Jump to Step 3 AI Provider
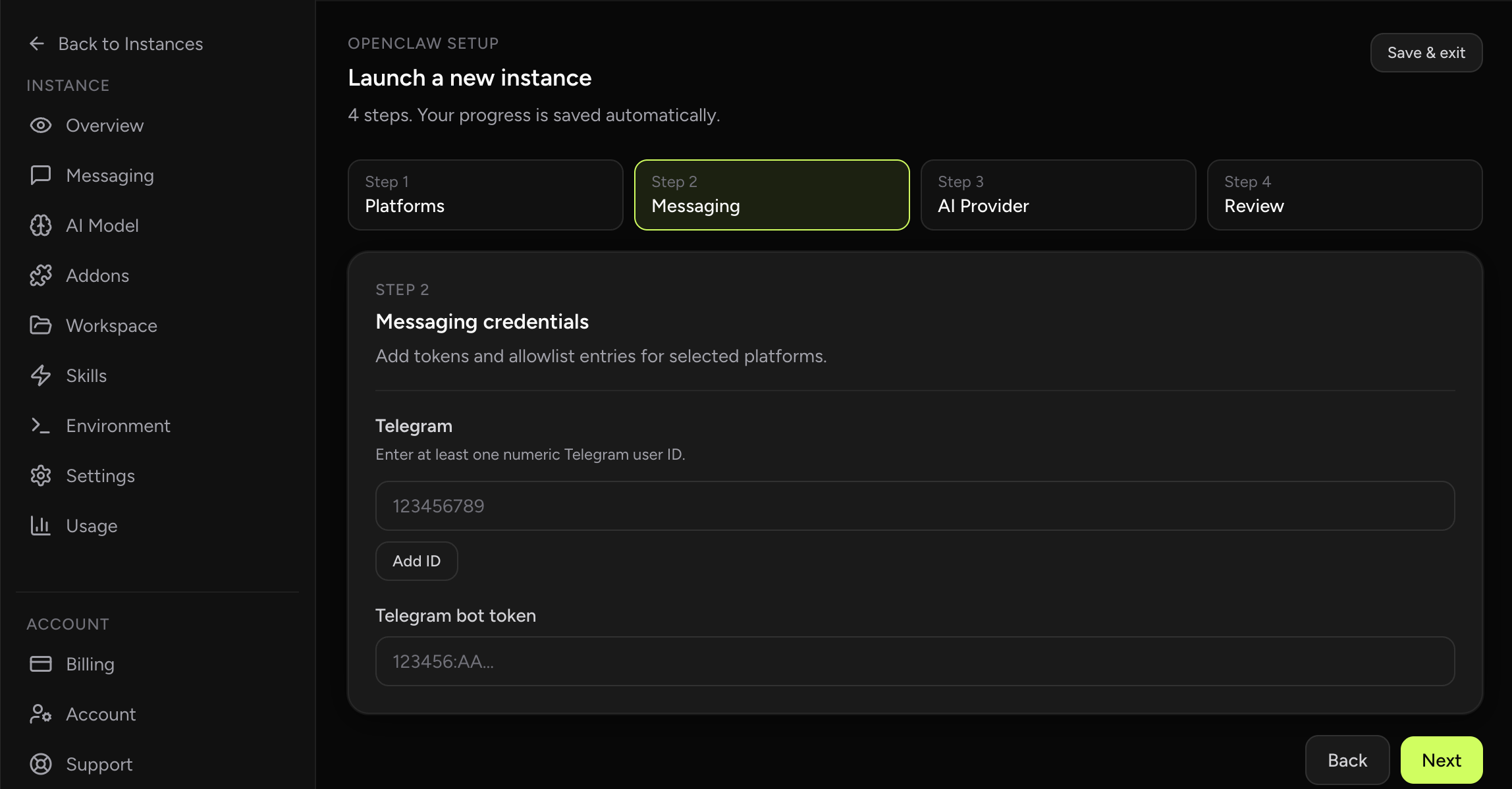This screenshot has width=1512, height=789. point(1058,195)
